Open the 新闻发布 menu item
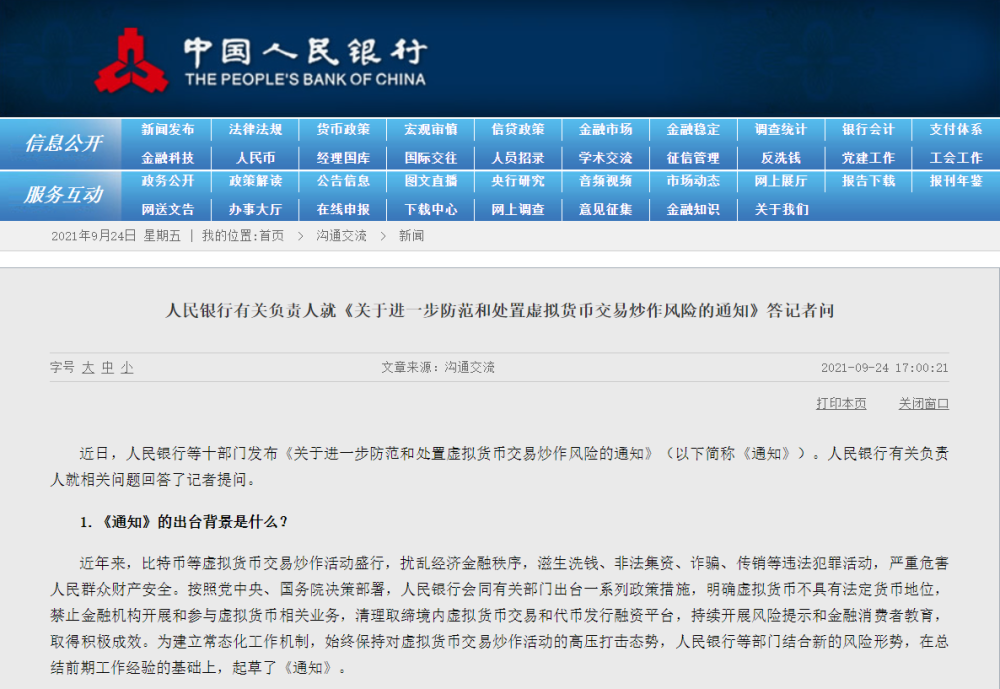Screen dimensions: 1000x689 (168, 130)
